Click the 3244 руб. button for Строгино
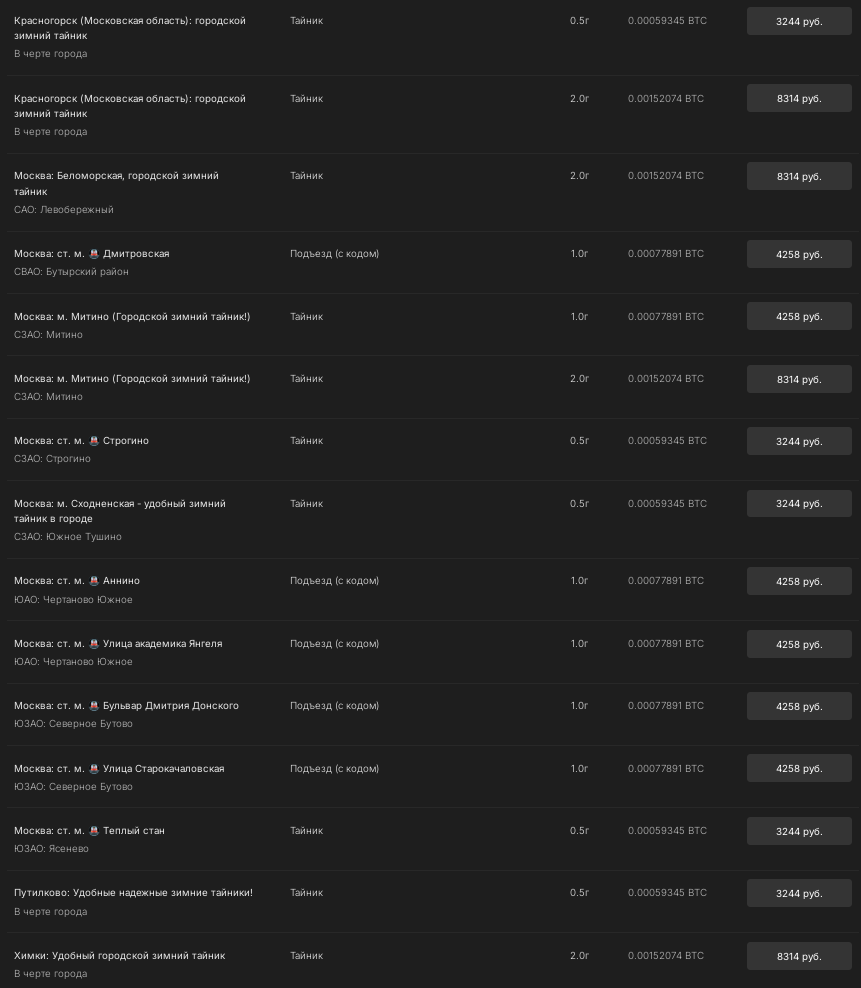The image size is (861, 988). [798, 441]
